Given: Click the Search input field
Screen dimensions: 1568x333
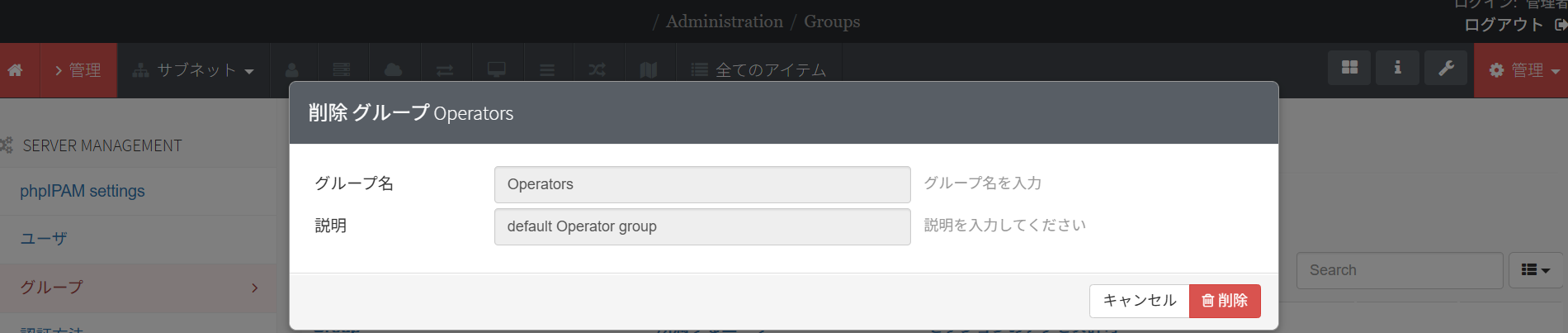Looking at the screenshot, I should tap(1400, 270).
